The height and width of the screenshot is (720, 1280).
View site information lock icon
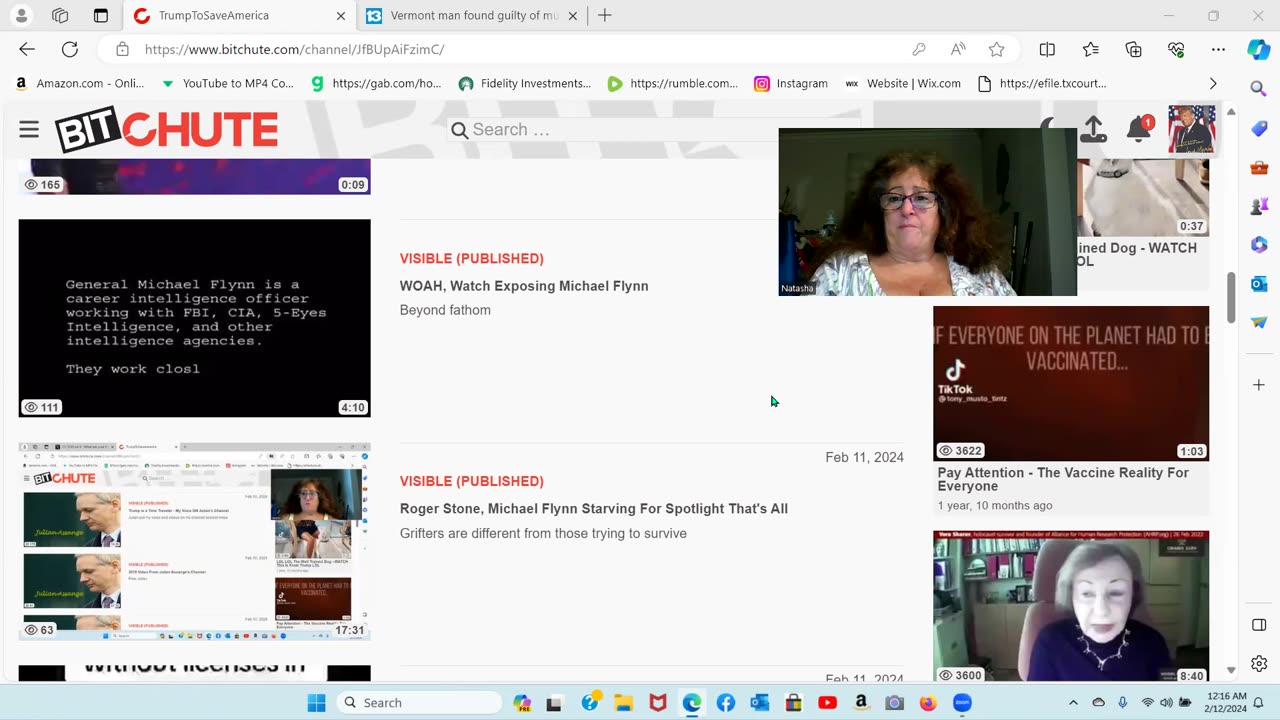[x=122, y=49]
